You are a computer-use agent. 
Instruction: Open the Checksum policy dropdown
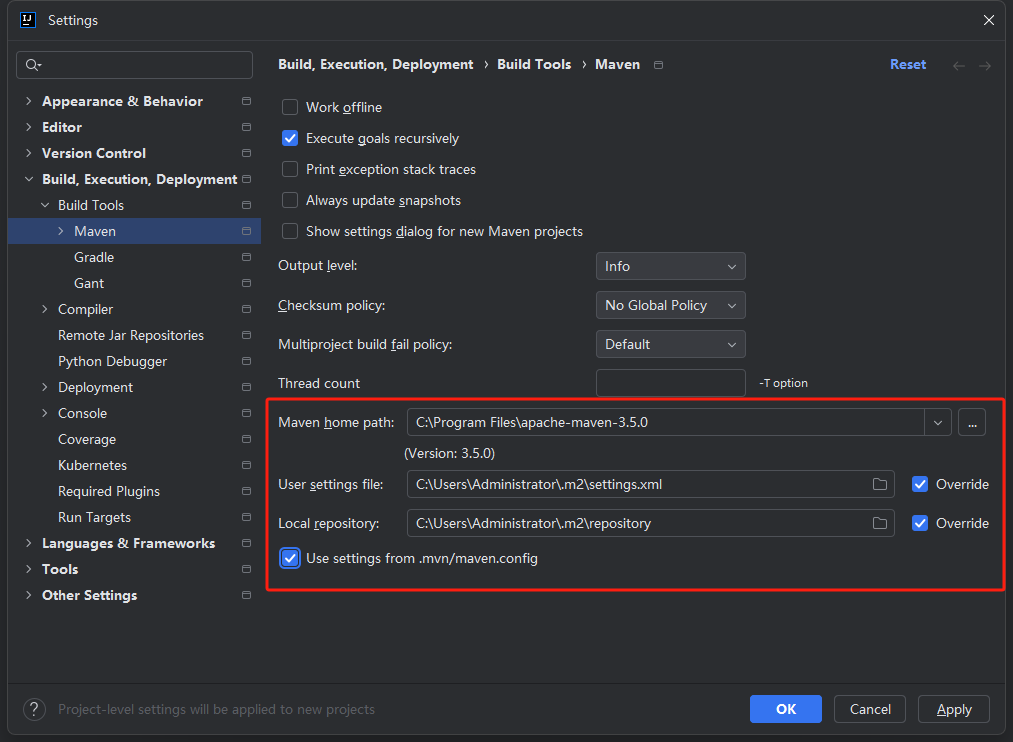coord(671,305)
